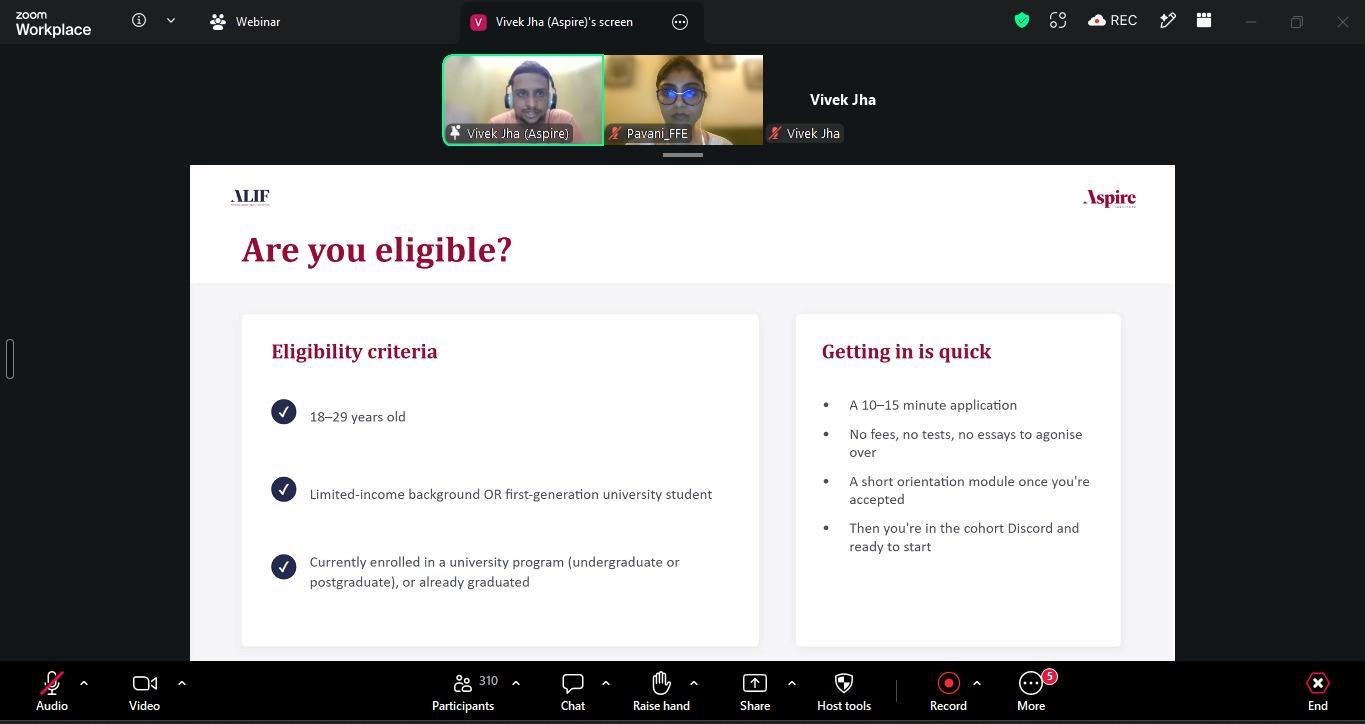Select Pavani_FFE video thumbnail
The image size is (1365, 724).
[x=684, y=100]
